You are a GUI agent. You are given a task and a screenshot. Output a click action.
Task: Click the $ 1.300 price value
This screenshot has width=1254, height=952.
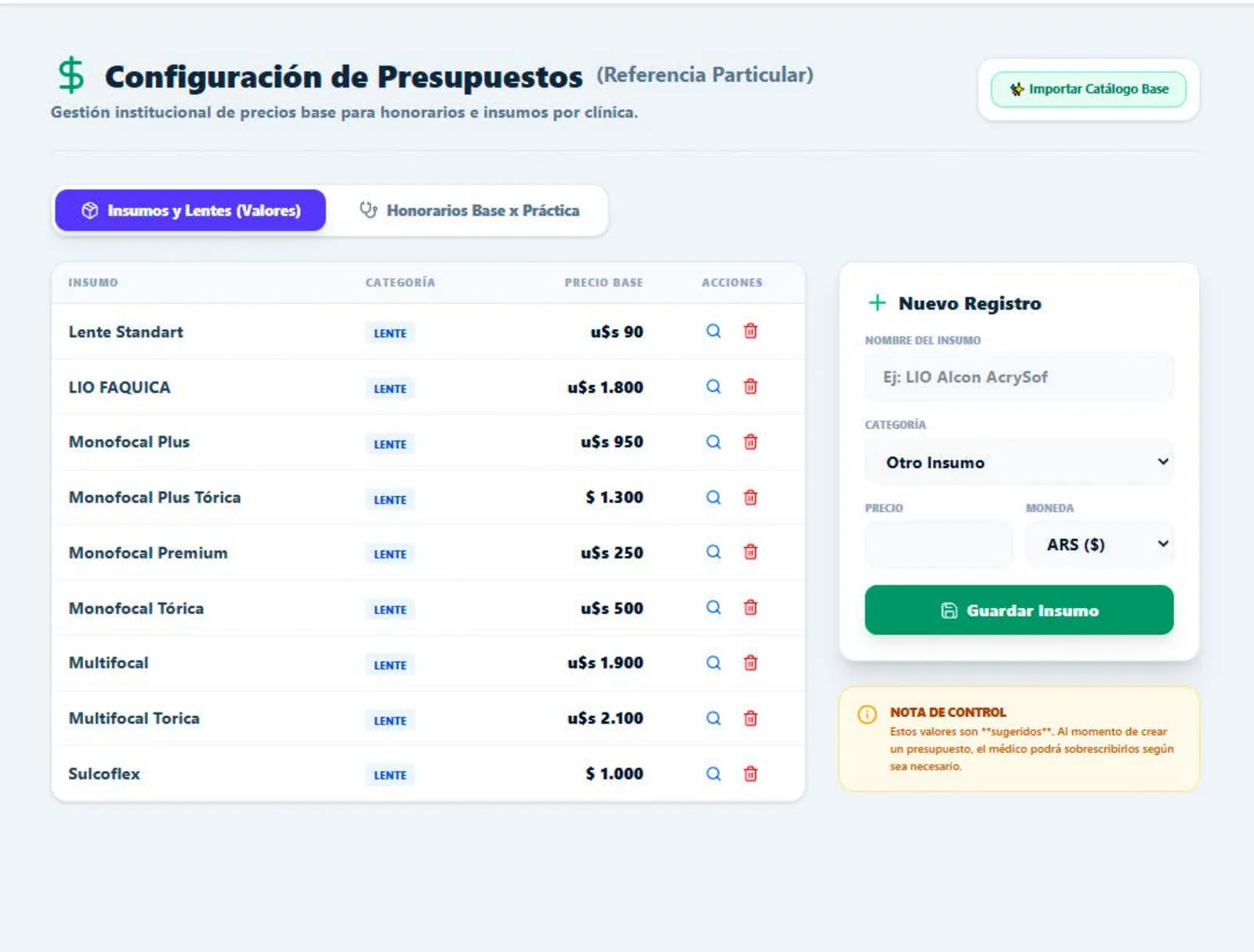click(614, 498)
